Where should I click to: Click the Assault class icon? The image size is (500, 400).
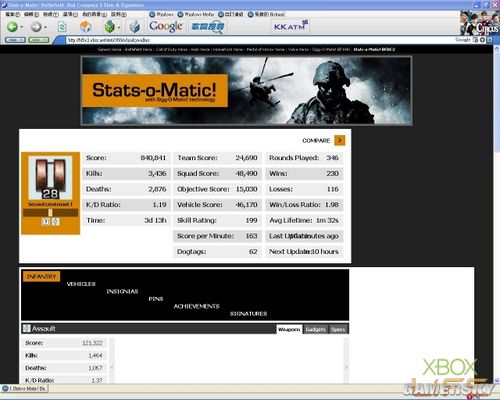pyautogui.click(x=27, y=328)
